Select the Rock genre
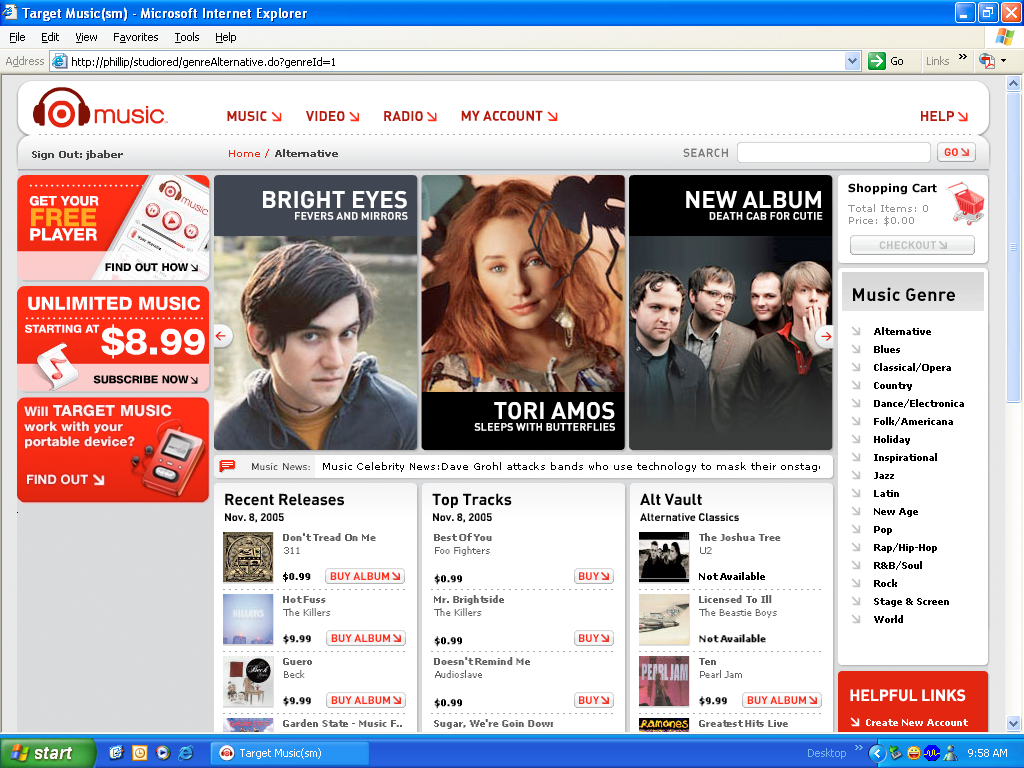 (885, 583)
